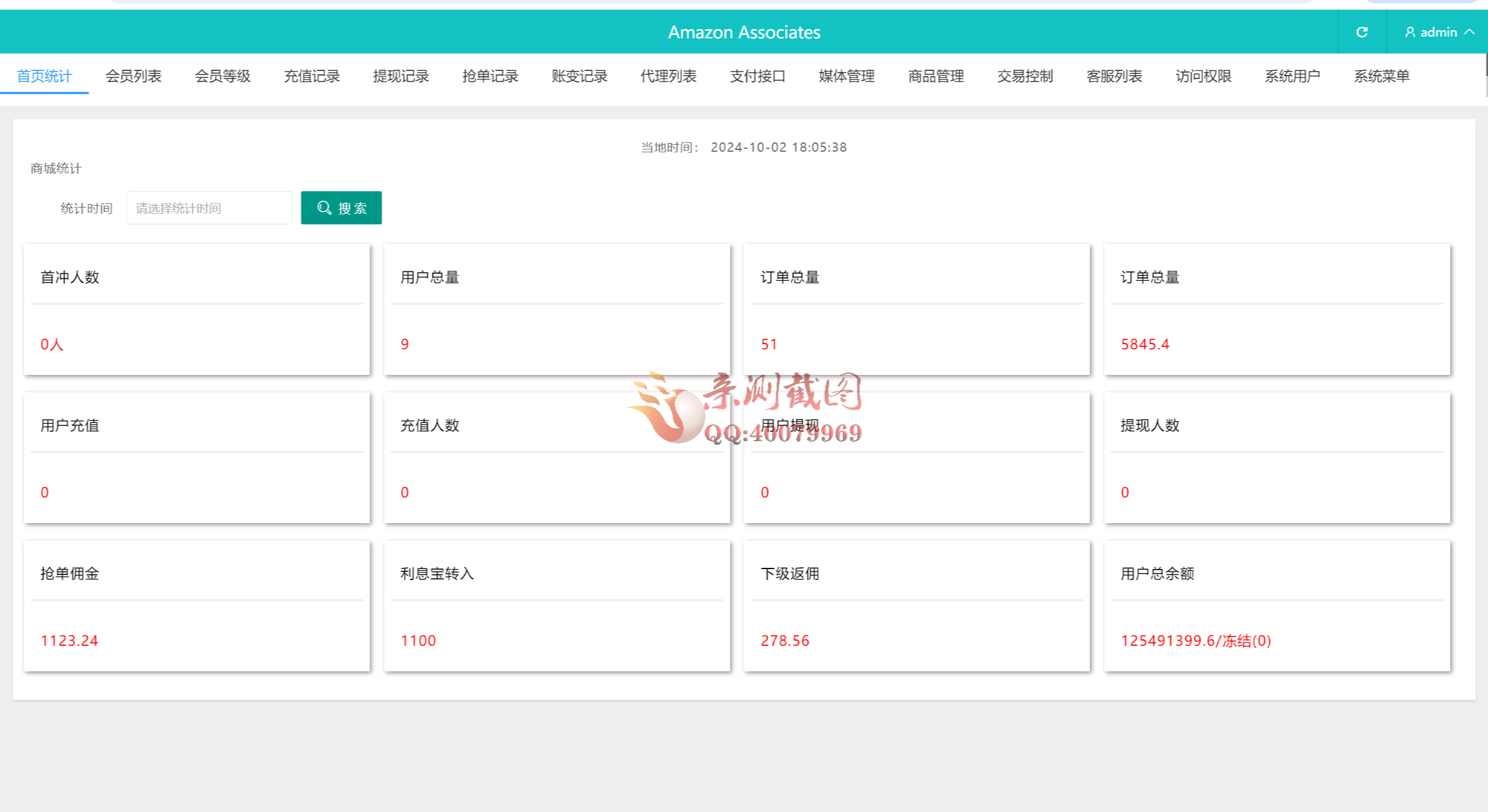Select the 客服列表 tab
The image size is (1488, 812).
pyautogui.click(x=1114, y=76)
